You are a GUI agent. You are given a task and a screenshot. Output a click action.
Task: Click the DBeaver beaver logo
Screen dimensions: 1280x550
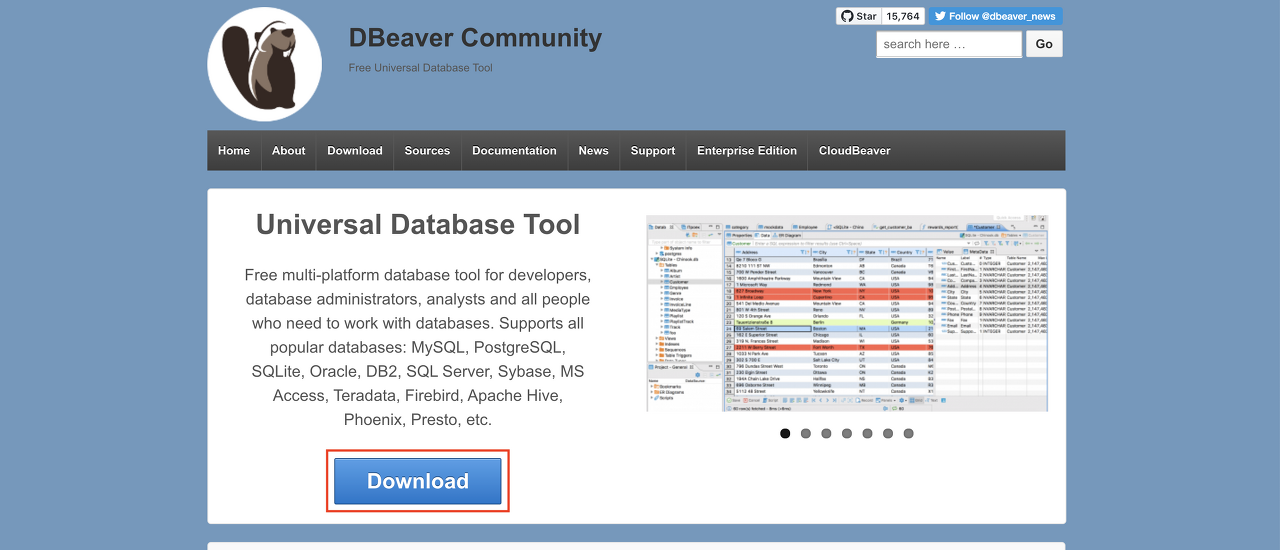(265, 65)
